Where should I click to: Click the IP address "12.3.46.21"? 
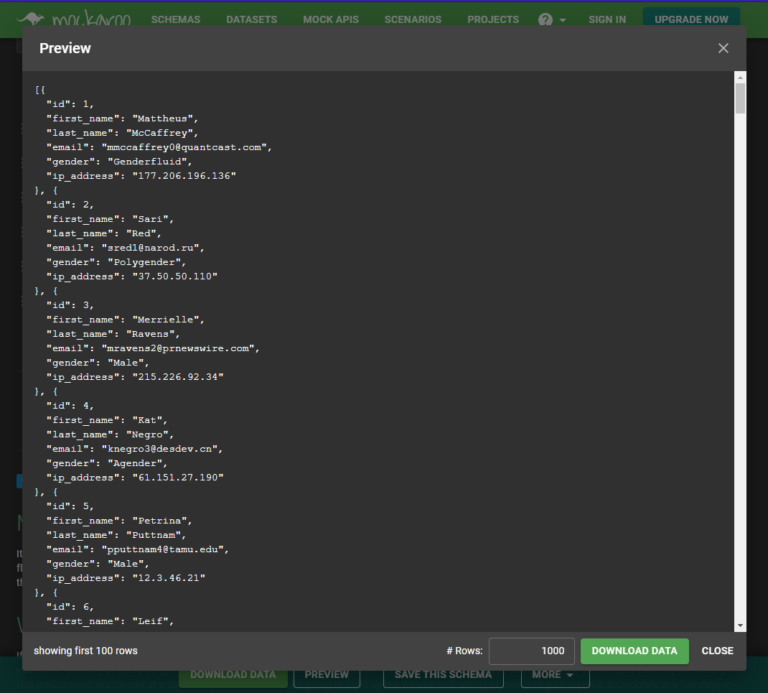click(x=168, y=578)
